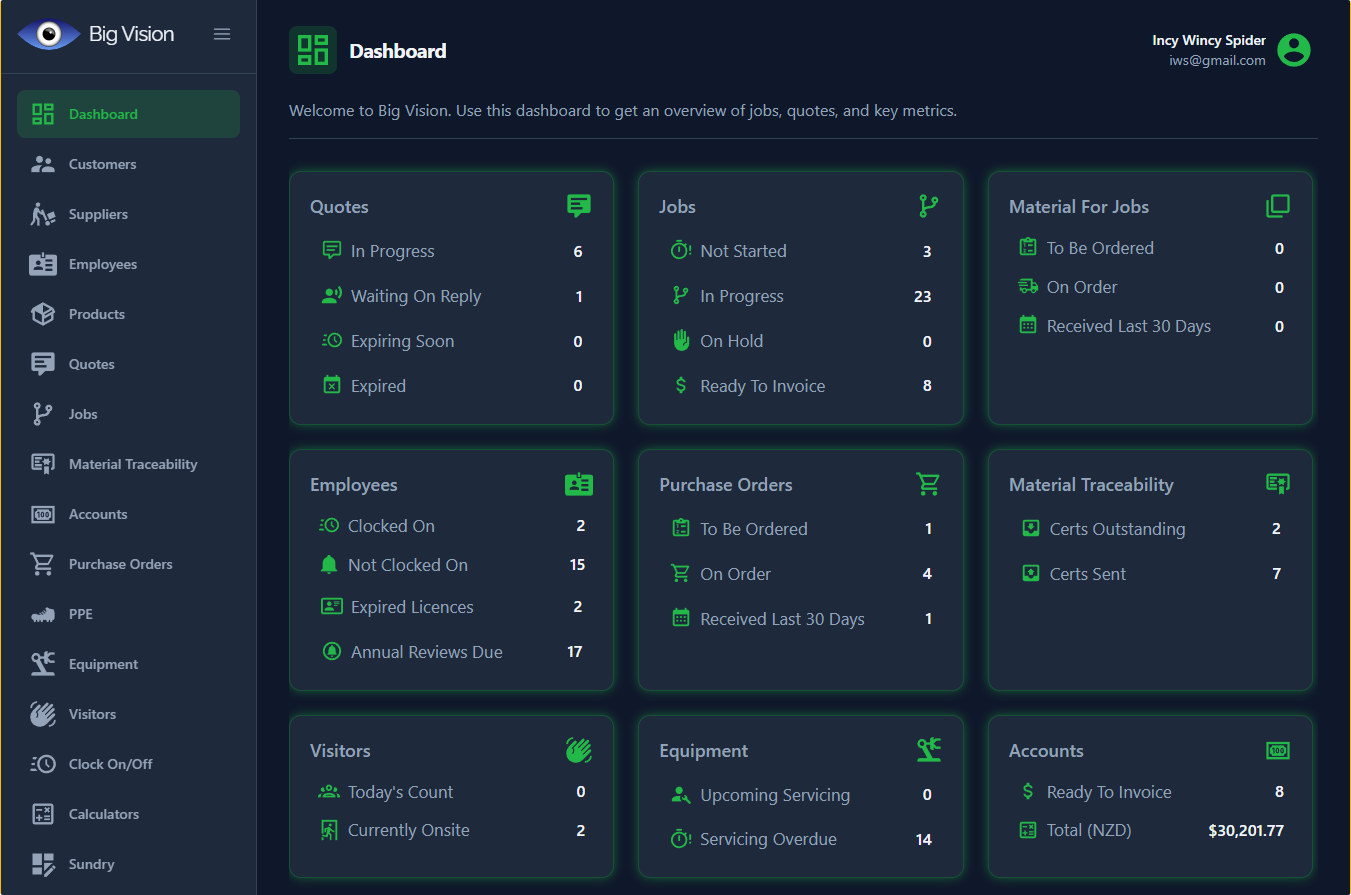Click the Visitors card waving hand icon

(578, 750)
